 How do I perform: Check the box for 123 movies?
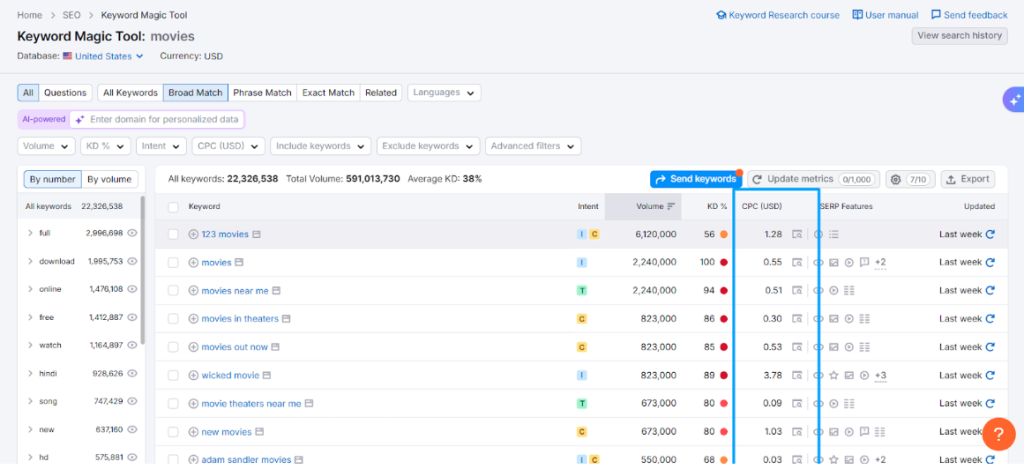pyautogui.click(x=173, y=234)
